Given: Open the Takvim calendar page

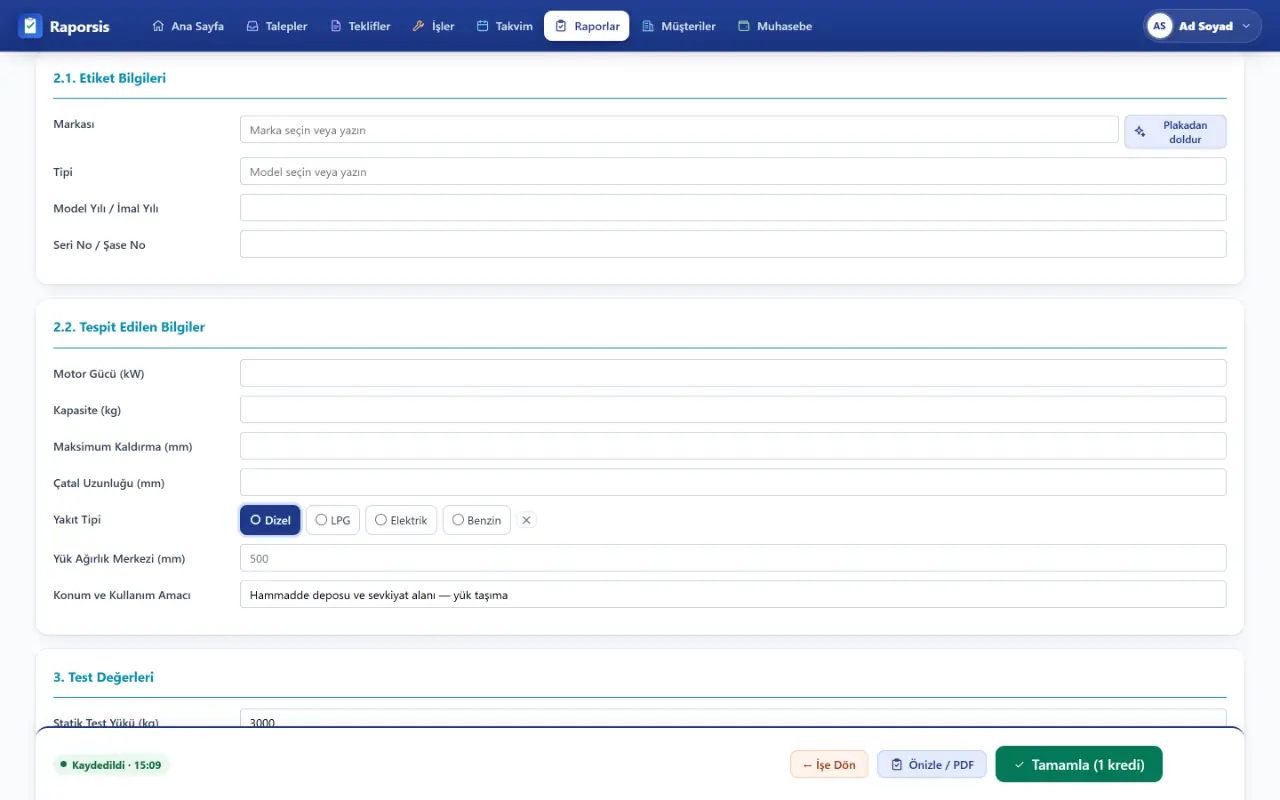Looking at the screenshot, I should point(505,26).
